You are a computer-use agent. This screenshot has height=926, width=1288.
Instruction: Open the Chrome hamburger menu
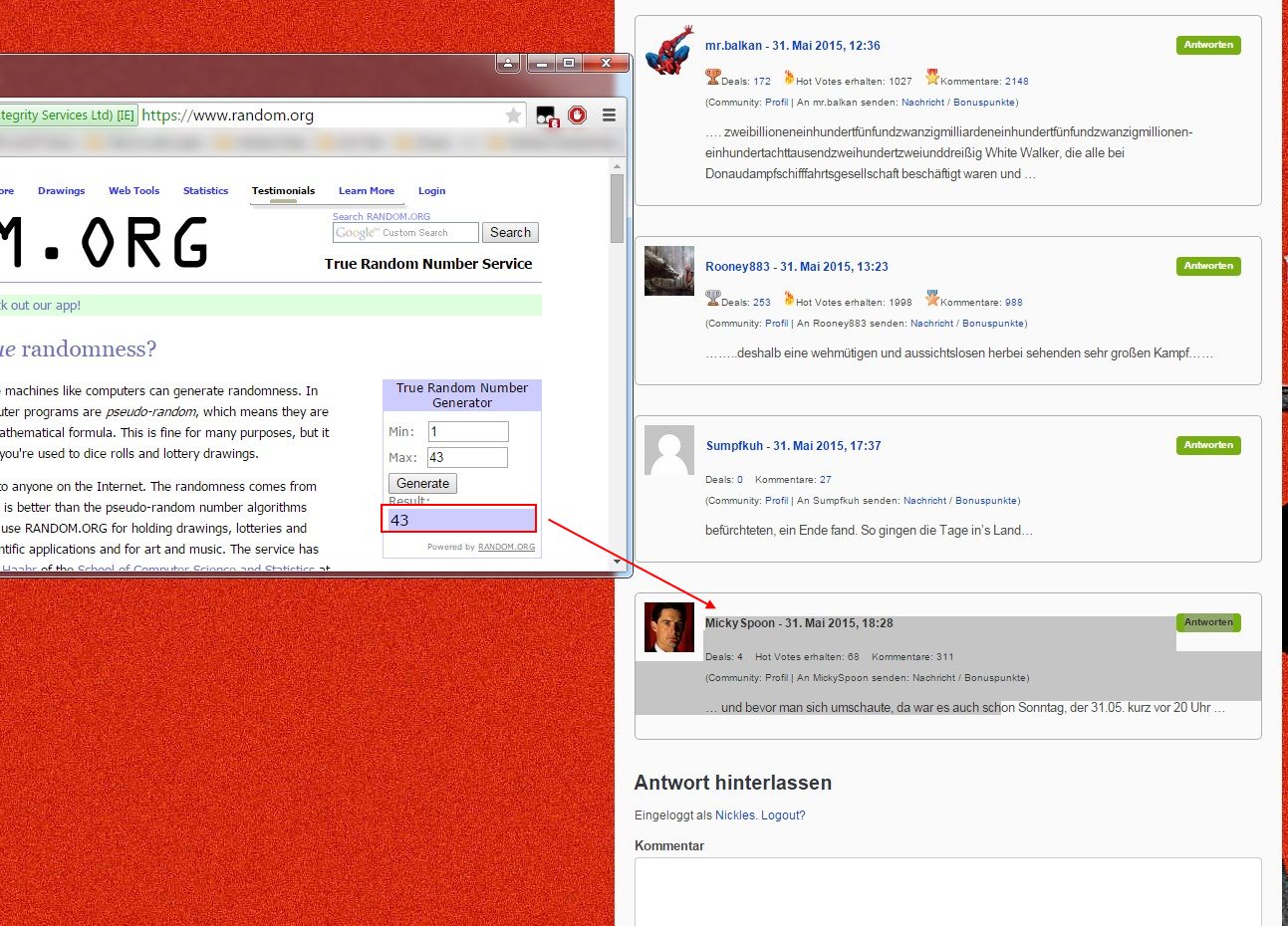[x=609, y=116]
